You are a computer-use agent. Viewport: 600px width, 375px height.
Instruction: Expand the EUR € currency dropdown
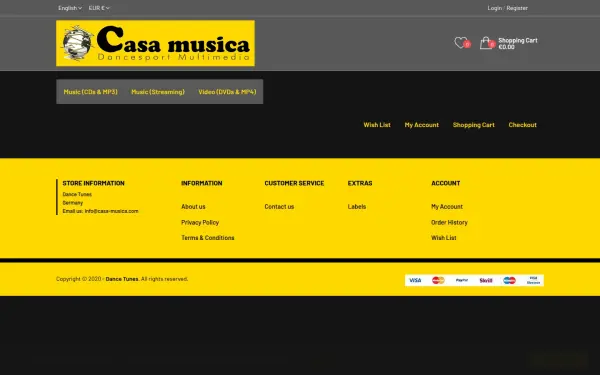(99, 8)
